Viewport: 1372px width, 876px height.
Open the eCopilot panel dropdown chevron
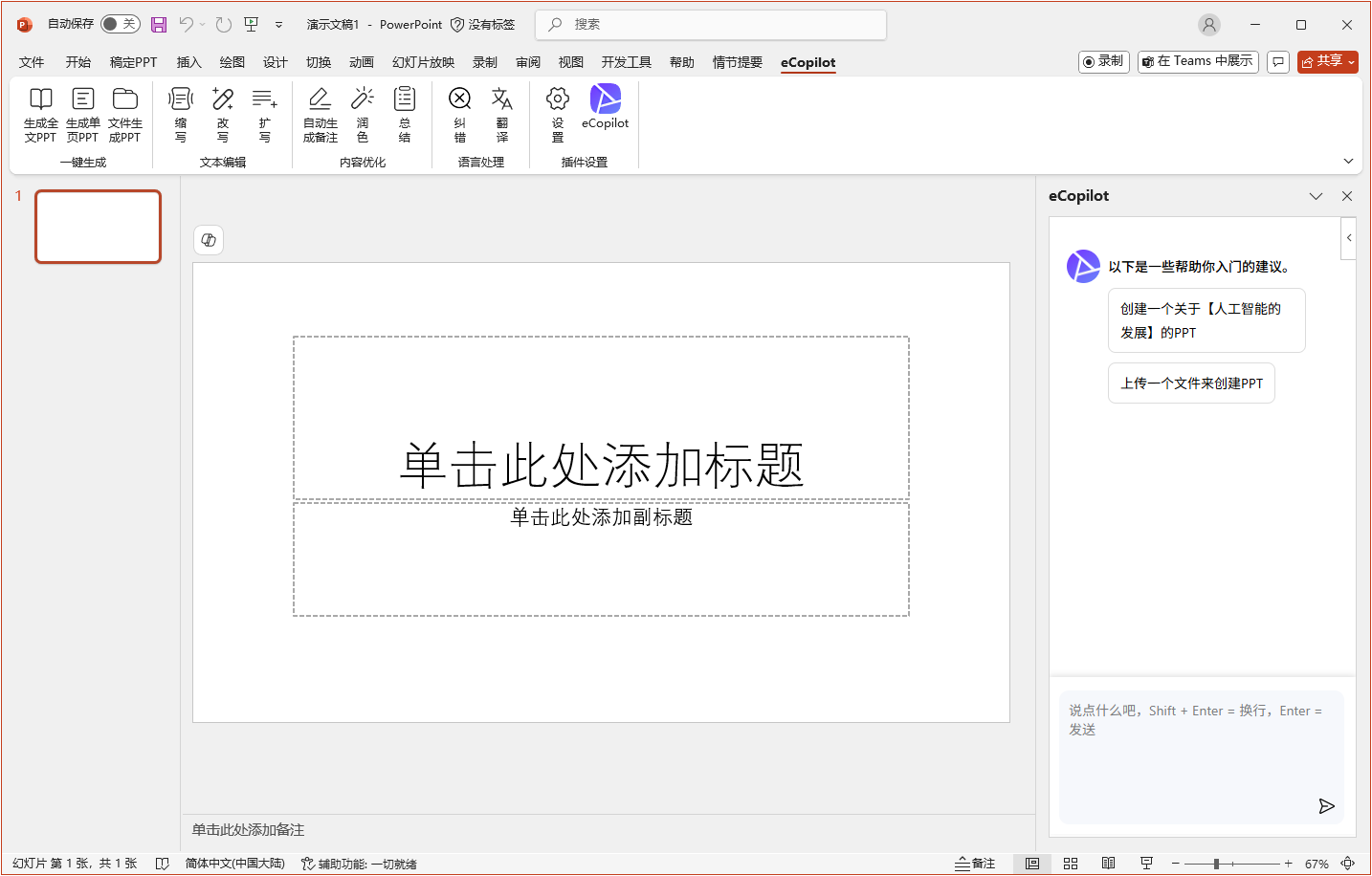pyautogui.click(x=1317, y=195)
